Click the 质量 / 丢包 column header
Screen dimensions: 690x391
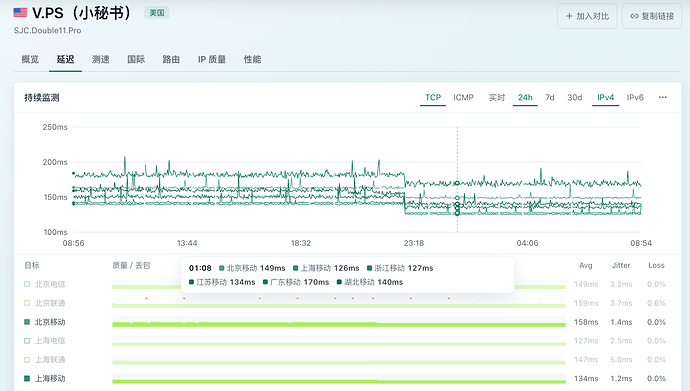tap(131, 265)
